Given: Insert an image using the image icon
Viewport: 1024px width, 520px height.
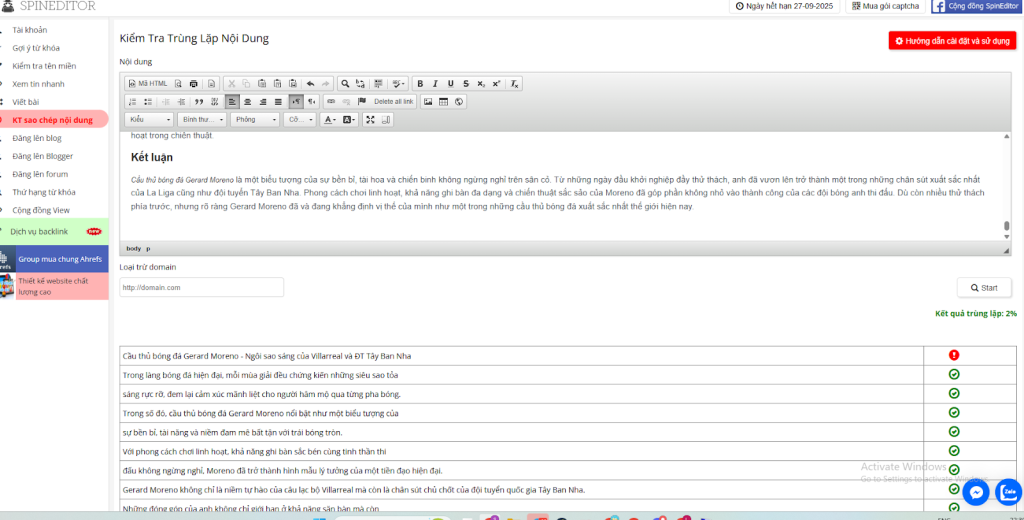Looking at the screenshot, I should click(428, 102).
